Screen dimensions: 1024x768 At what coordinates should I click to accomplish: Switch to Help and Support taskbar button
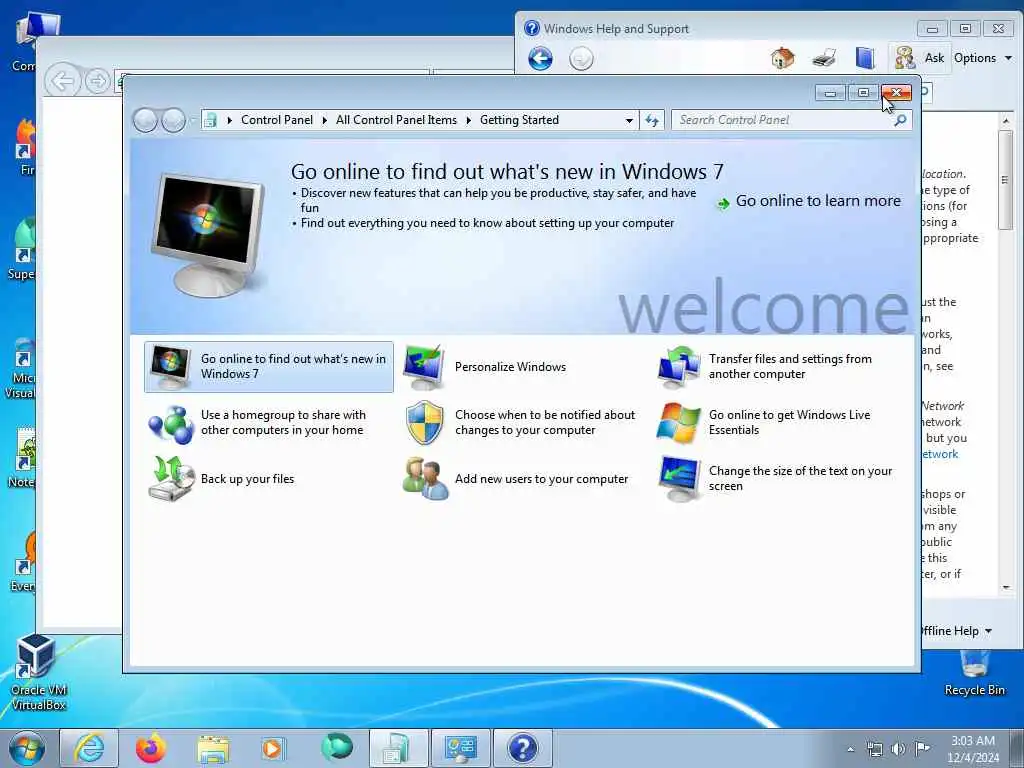point(522,748)
